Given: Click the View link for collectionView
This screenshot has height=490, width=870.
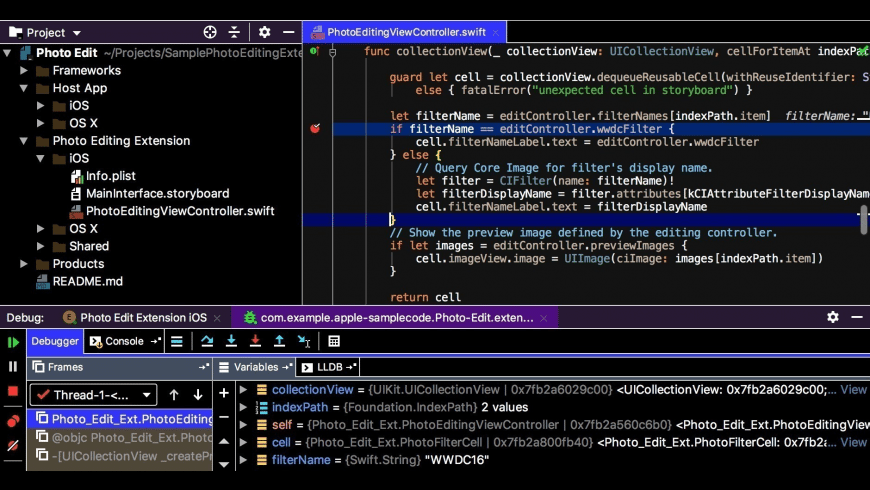Looking at the screenshot, I should click(853, 390).
